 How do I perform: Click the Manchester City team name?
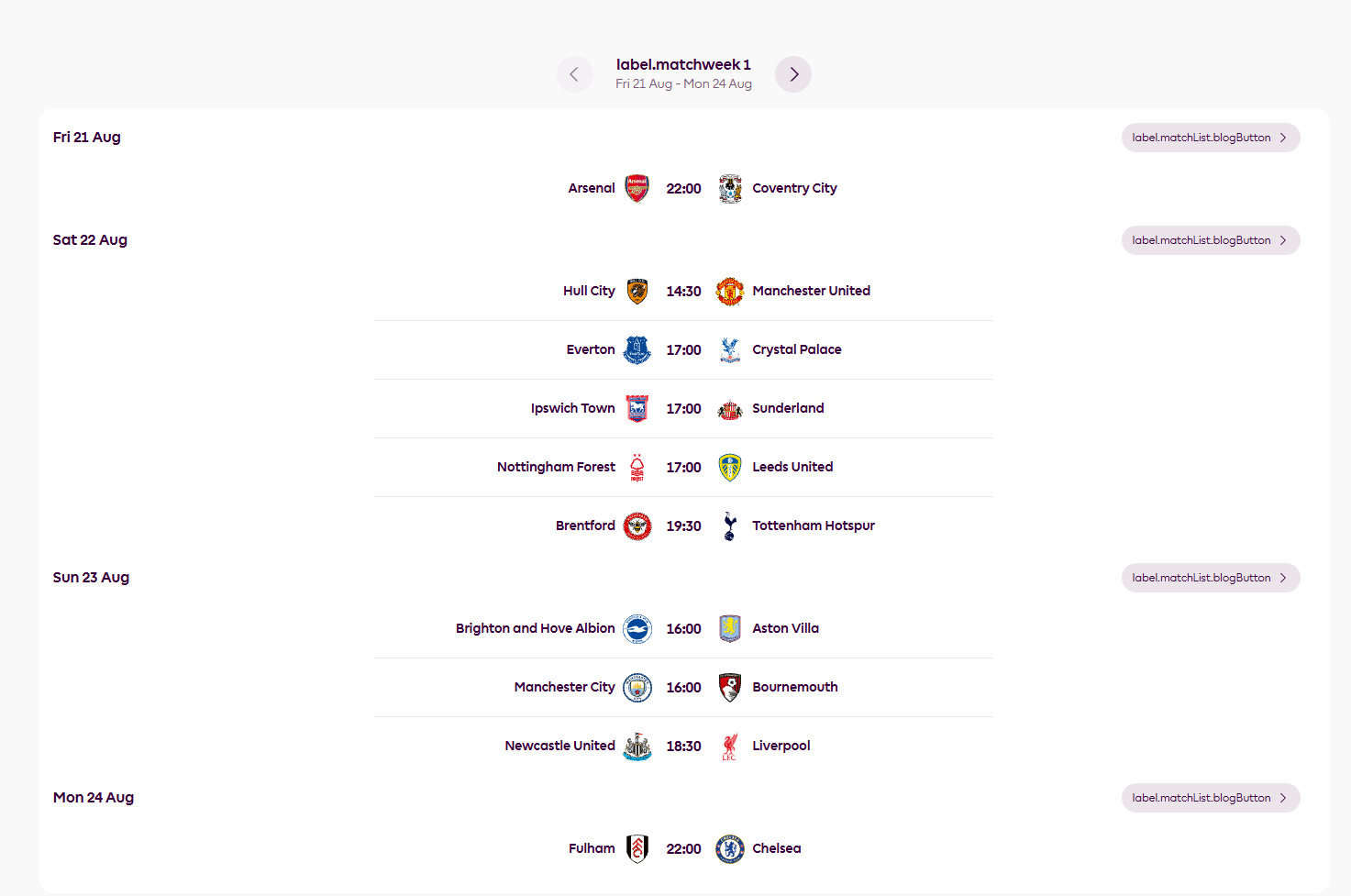tap(565, 687)
